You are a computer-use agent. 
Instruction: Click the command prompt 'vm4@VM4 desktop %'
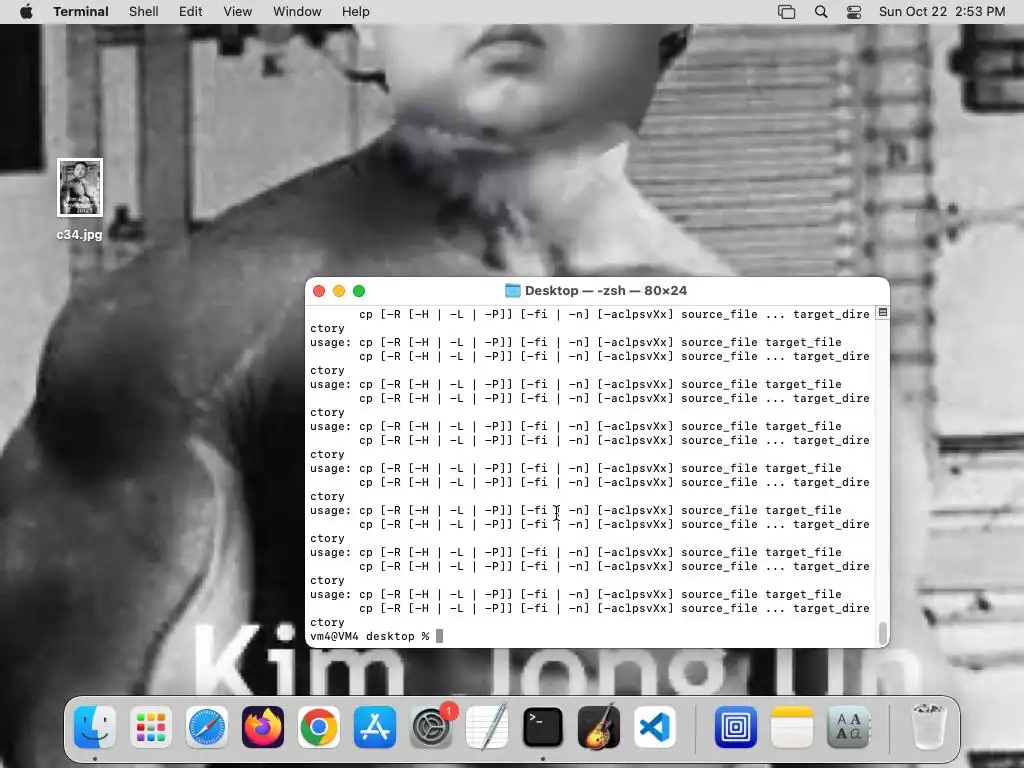(370, 636)
